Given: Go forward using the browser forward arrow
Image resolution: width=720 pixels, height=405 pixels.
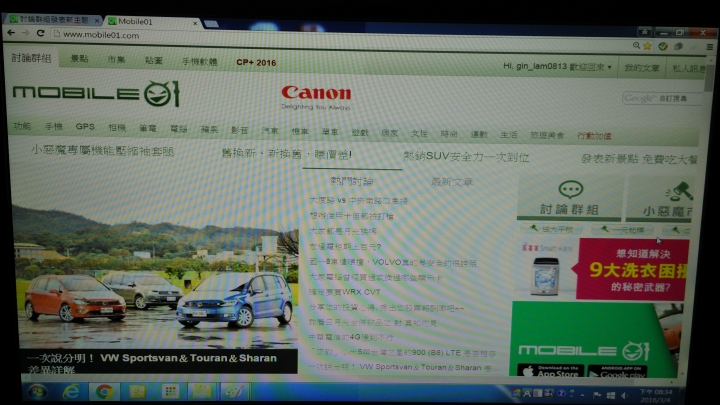Looking at the screenshot, I should click(x=25, y=33).
